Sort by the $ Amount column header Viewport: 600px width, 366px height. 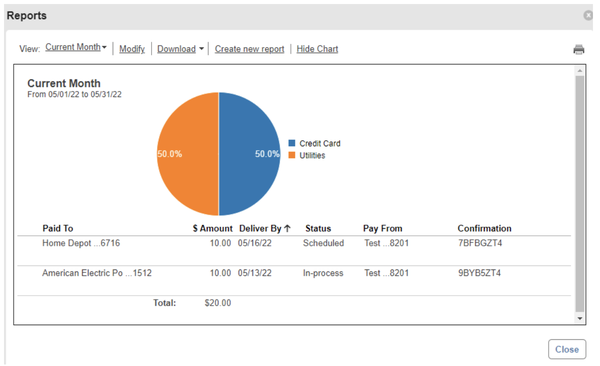212,229
